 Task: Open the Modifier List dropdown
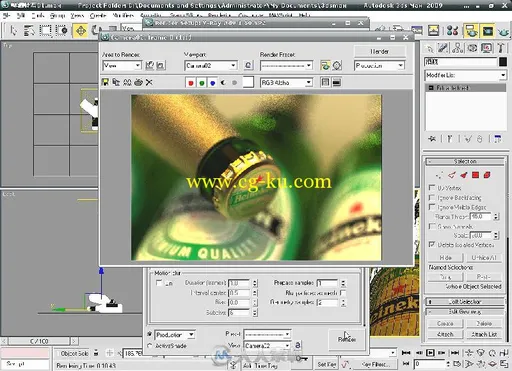coord(466,75)
